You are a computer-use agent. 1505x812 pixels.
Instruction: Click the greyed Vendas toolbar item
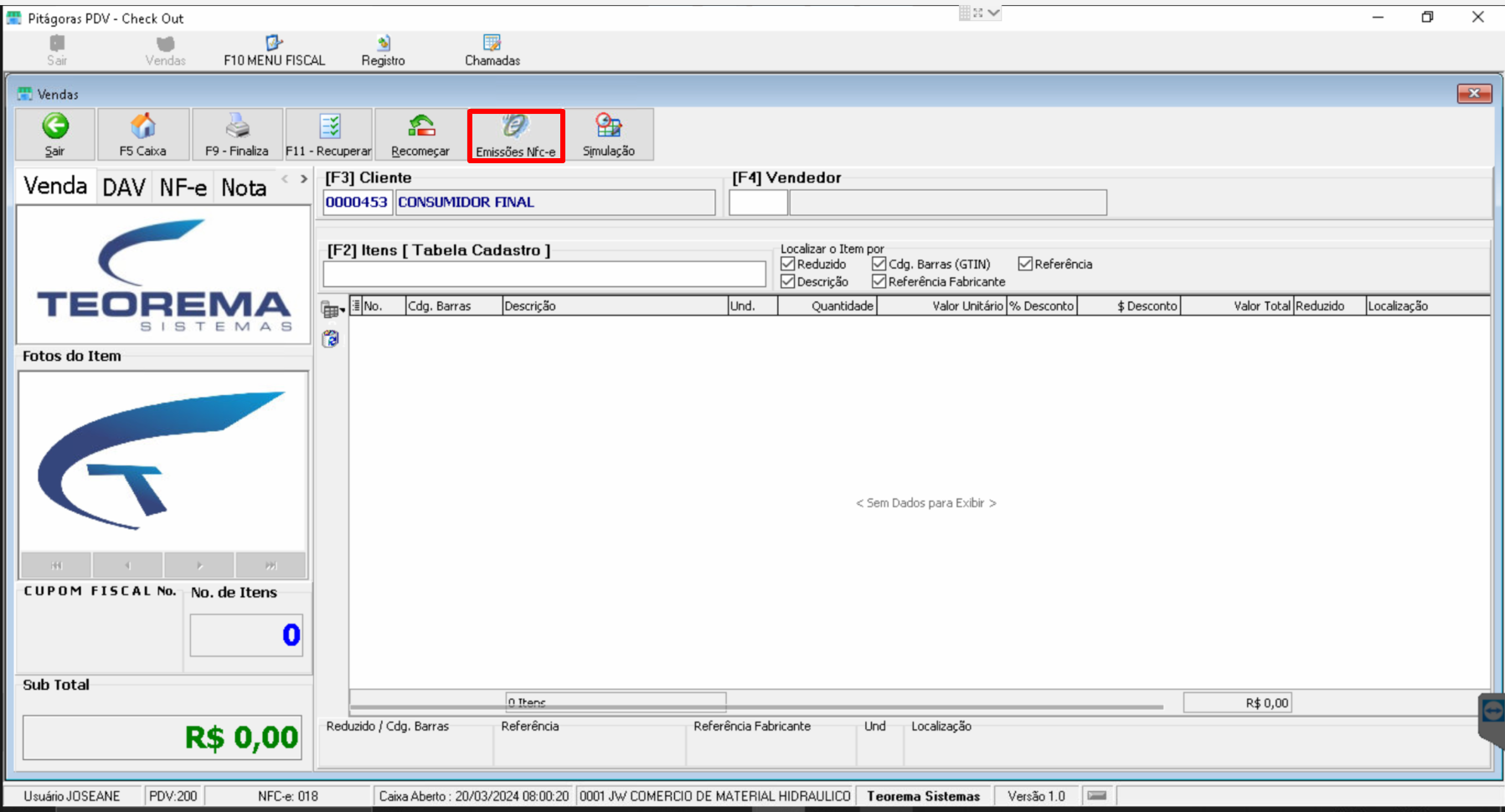(x=166, y=50)
